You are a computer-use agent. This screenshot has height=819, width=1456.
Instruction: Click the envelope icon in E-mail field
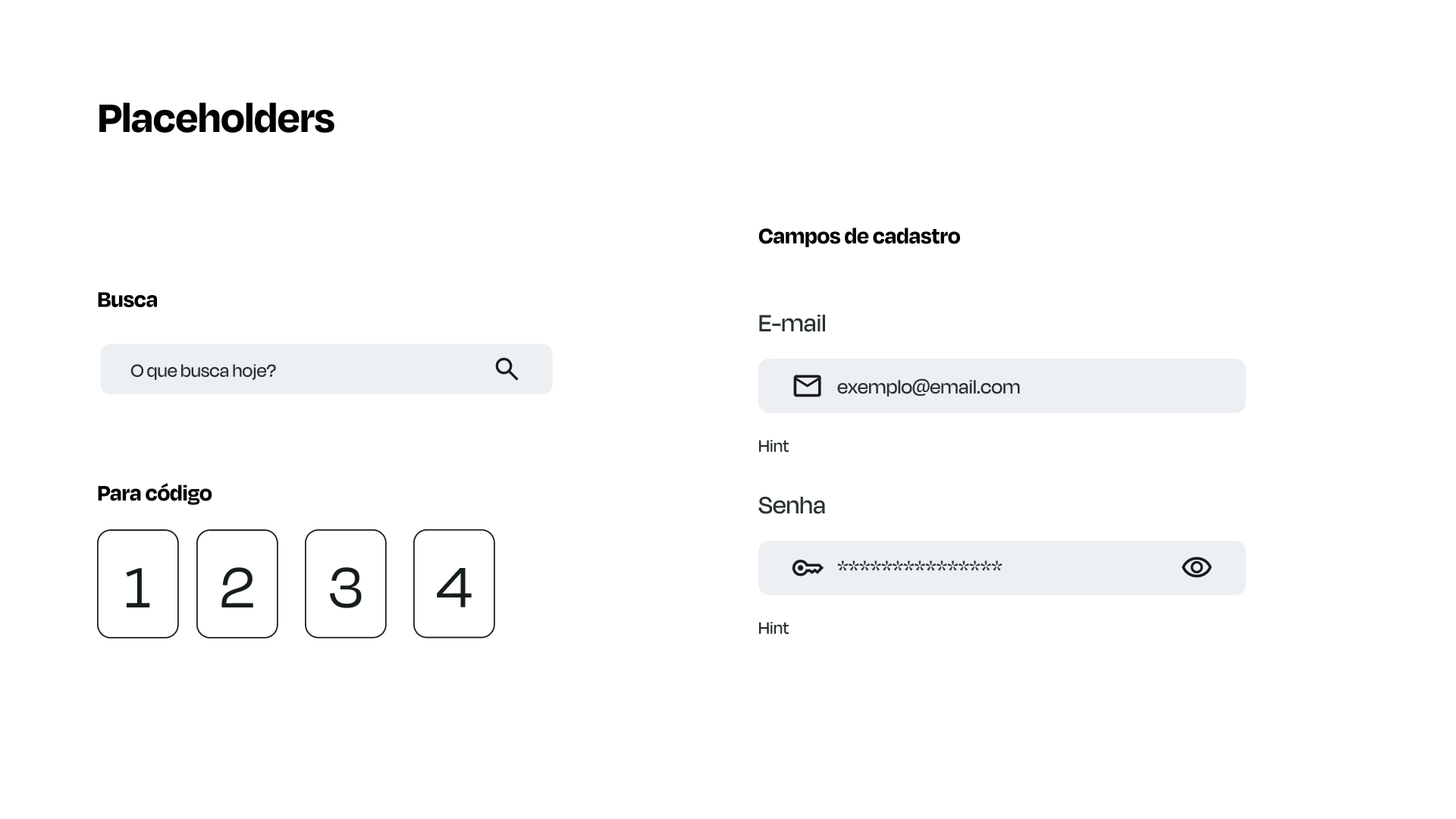click(x=807, y=386)
